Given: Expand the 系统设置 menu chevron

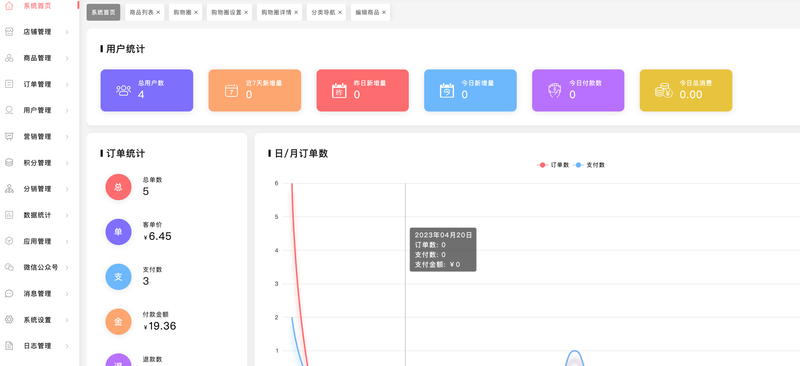Looking at the screenshot, I should pos(67,320).
